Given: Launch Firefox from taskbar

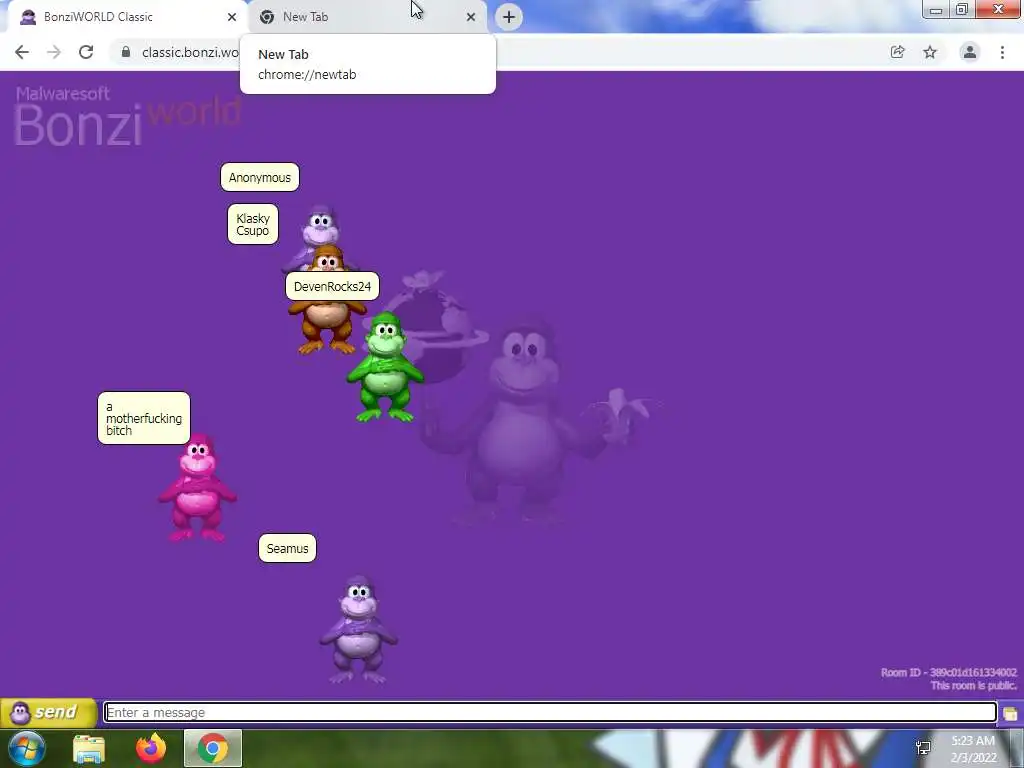Looking at the screenshot, I should tap(151, 748).
